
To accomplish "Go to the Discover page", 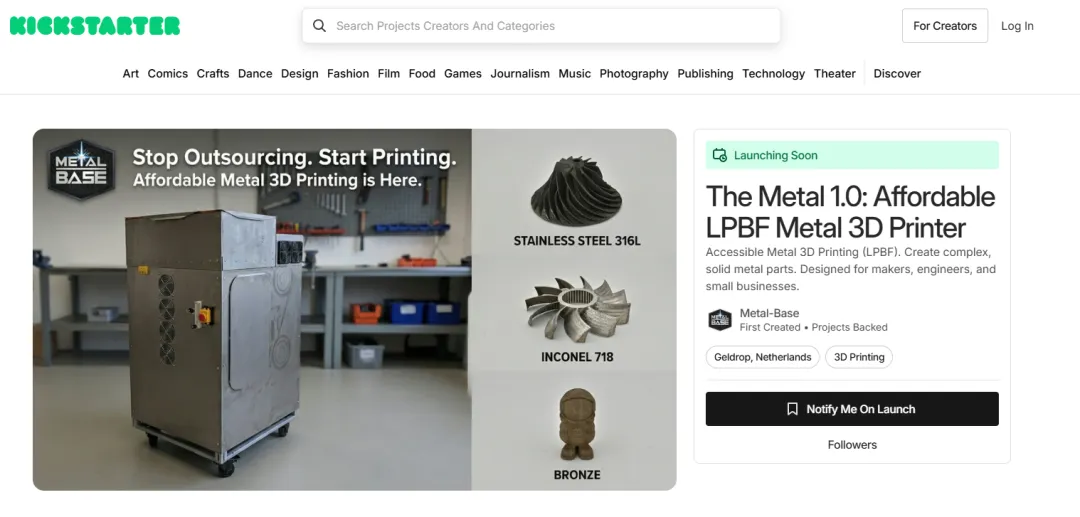I will (x=897, y=73).
